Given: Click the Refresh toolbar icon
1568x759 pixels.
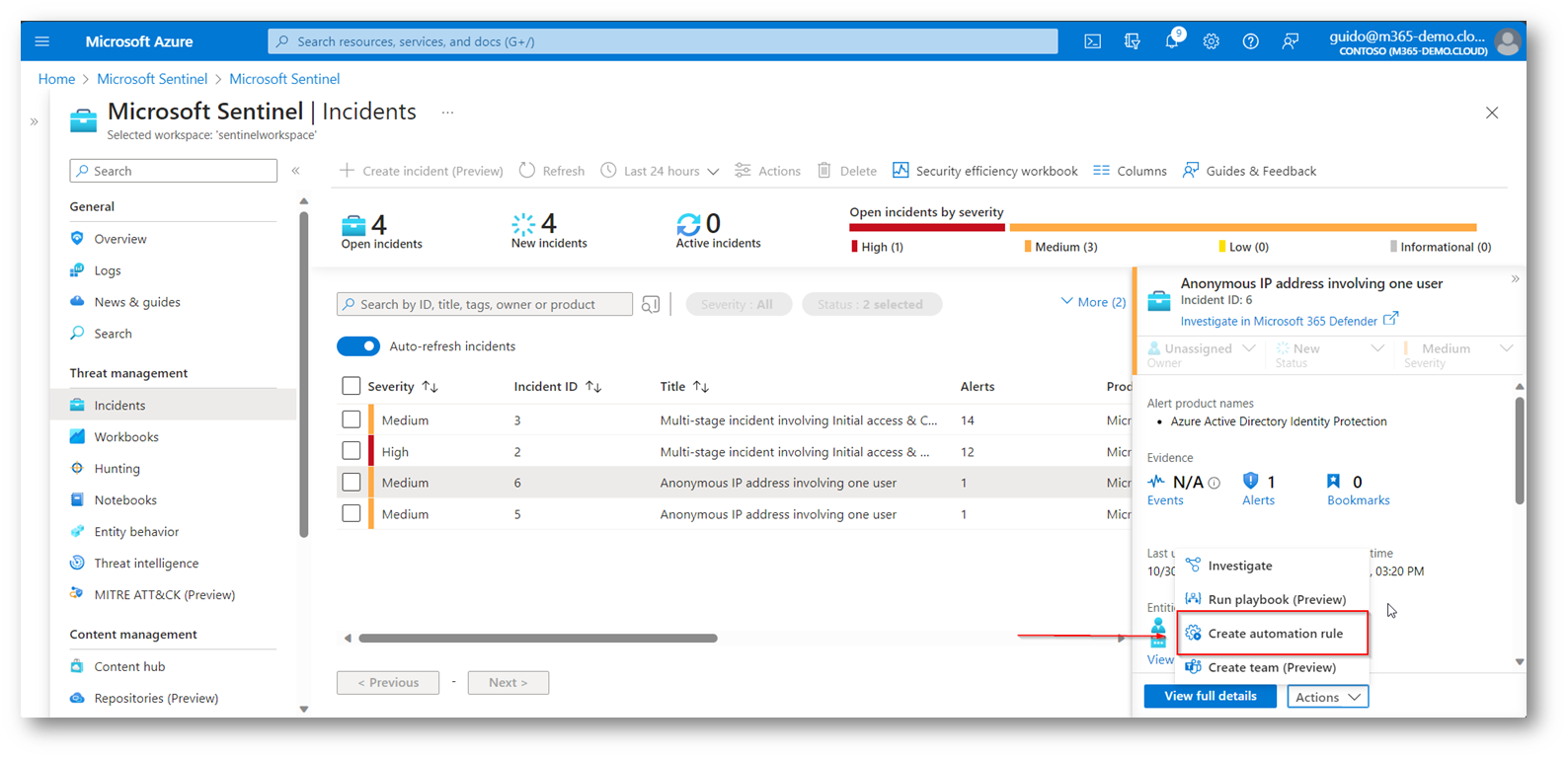Looking at the screenshot, I should [527, 171].
